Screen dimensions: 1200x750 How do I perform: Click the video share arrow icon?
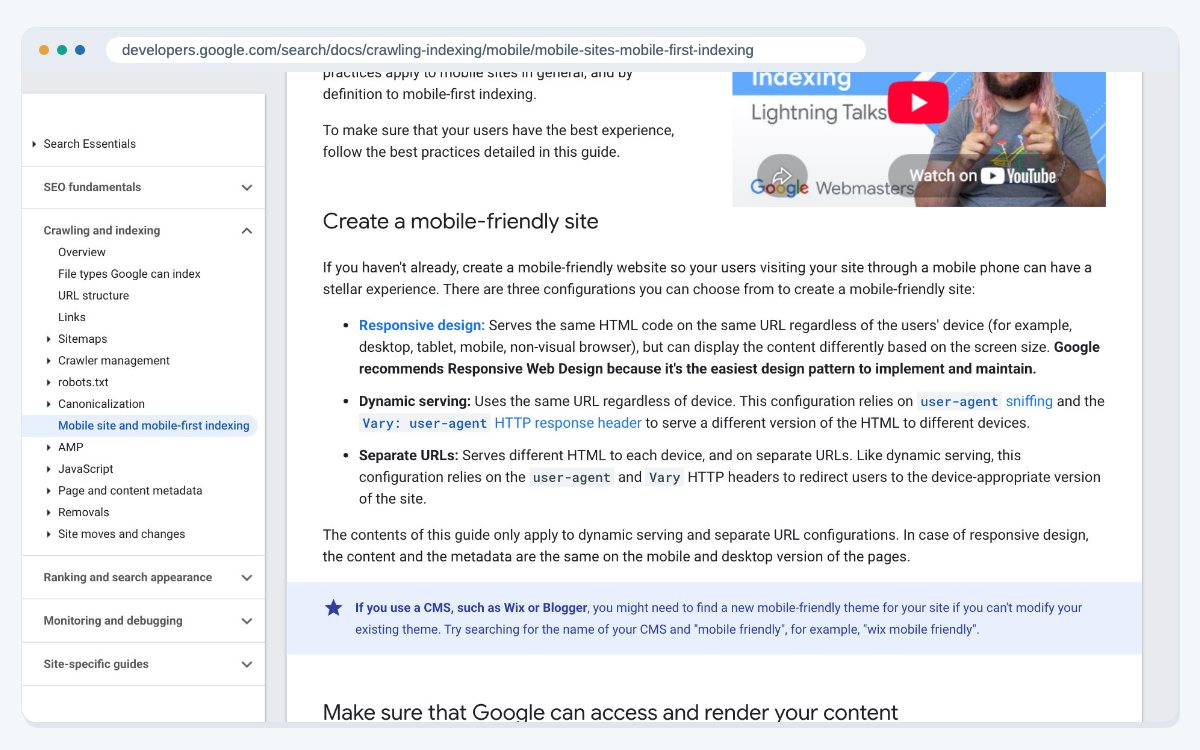(781, 175)
